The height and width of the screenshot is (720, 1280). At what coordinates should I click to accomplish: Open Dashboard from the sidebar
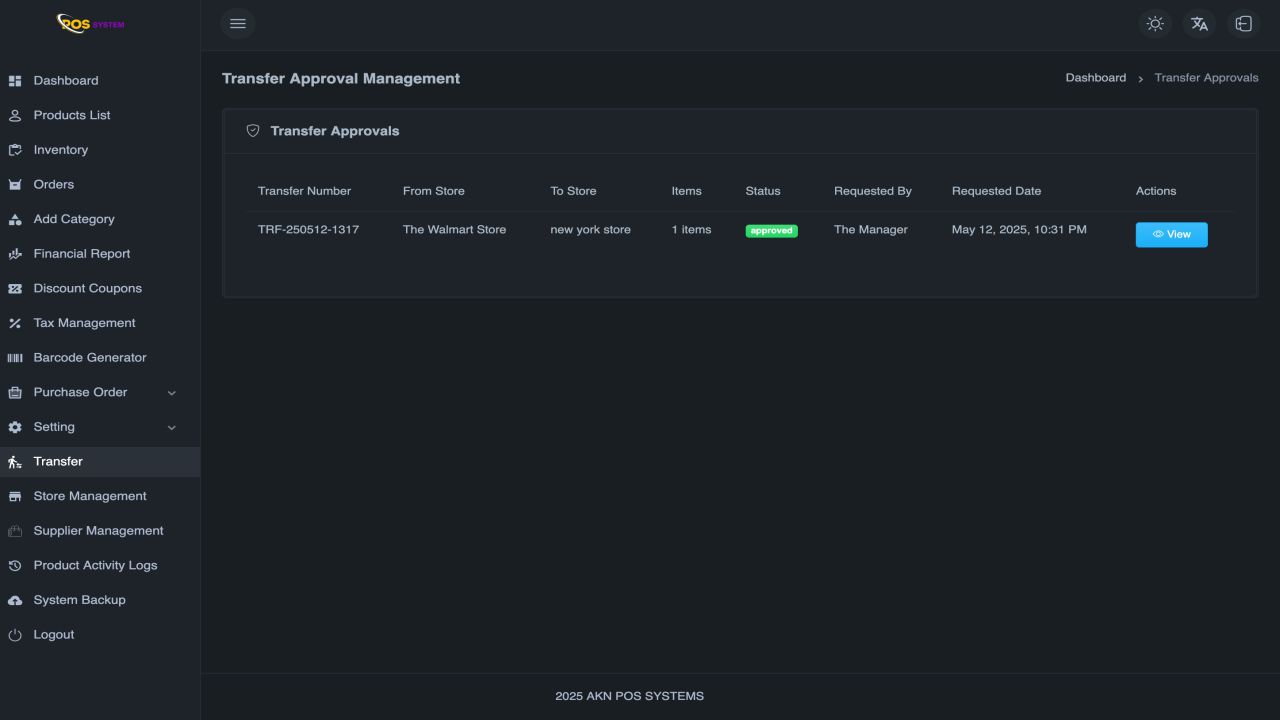66,81
